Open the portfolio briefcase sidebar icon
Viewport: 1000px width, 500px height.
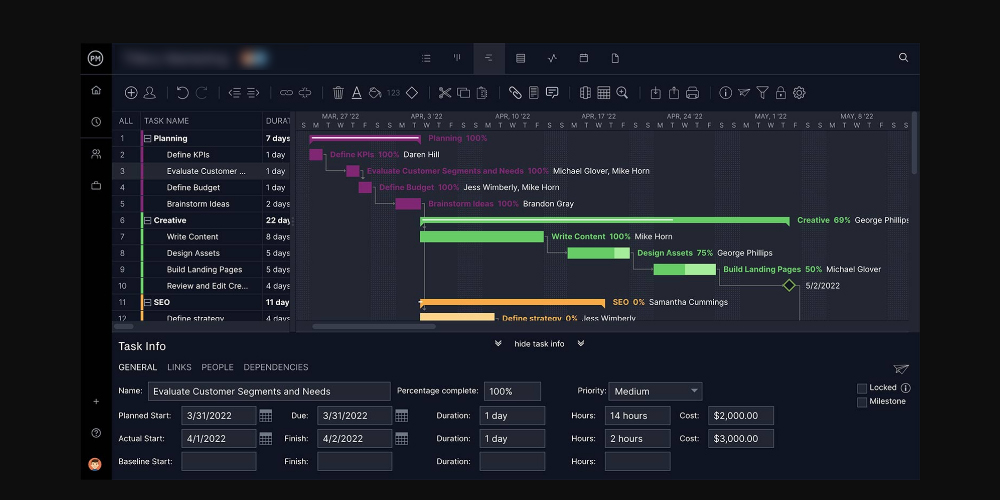tap(96, 186)
